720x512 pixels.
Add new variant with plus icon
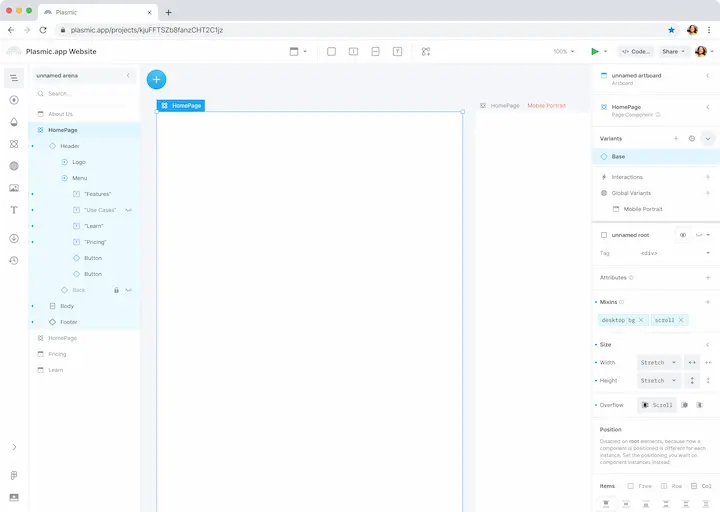[676, 138]
